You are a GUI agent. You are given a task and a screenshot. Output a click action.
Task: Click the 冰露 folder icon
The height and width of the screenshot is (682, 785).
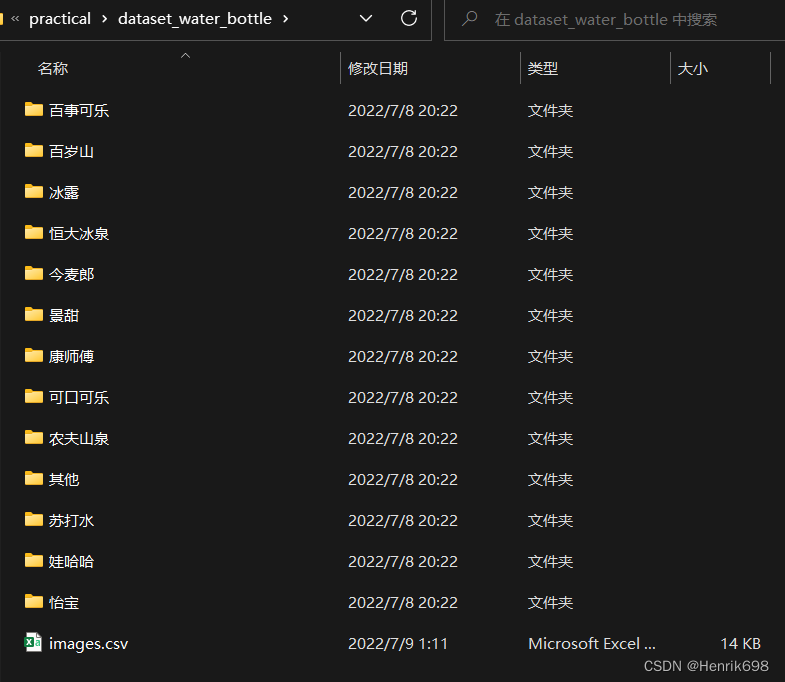34,191
